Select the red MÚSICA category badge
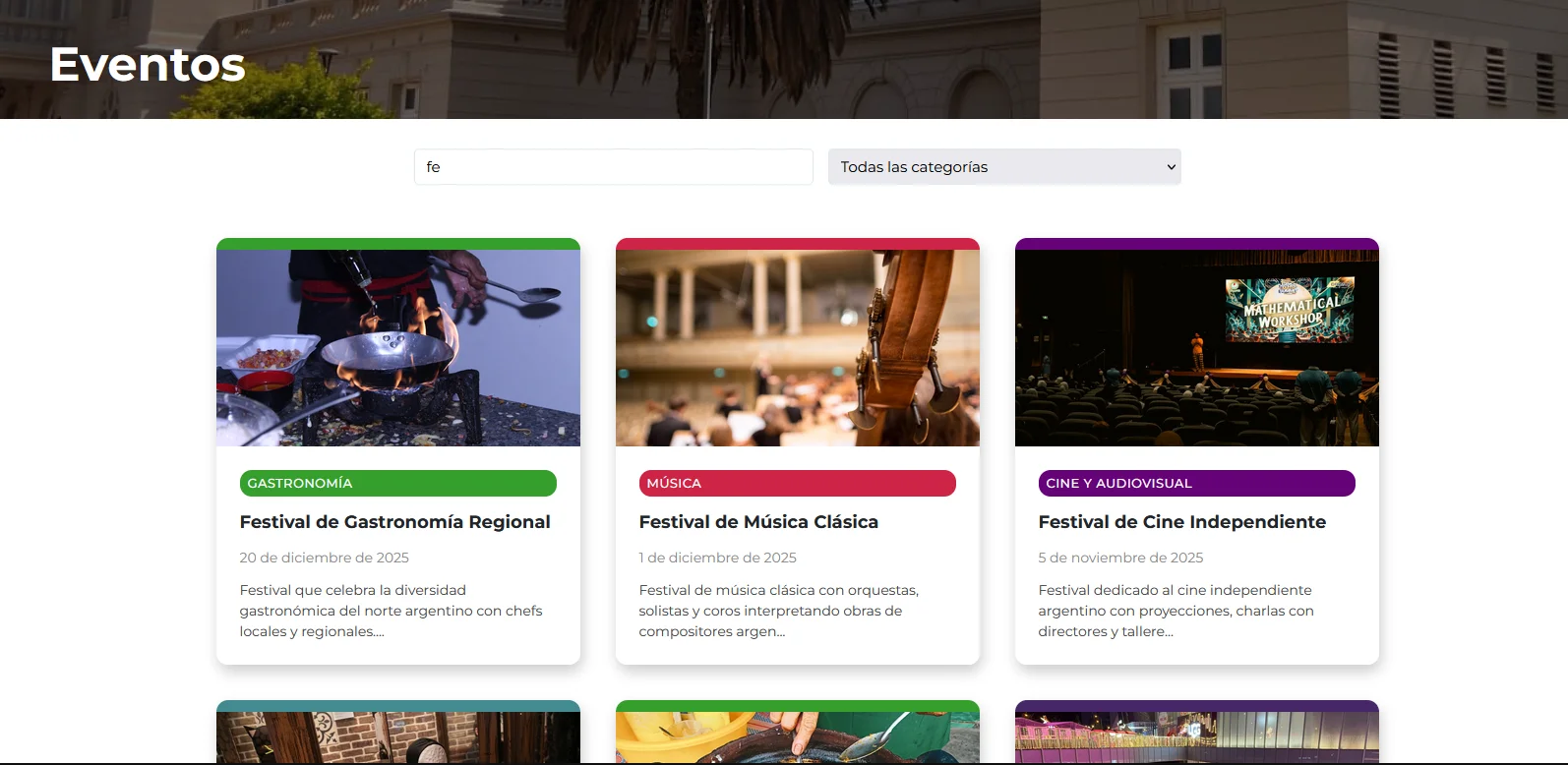This screenshot has height=765, width=1568. (797, 483)
